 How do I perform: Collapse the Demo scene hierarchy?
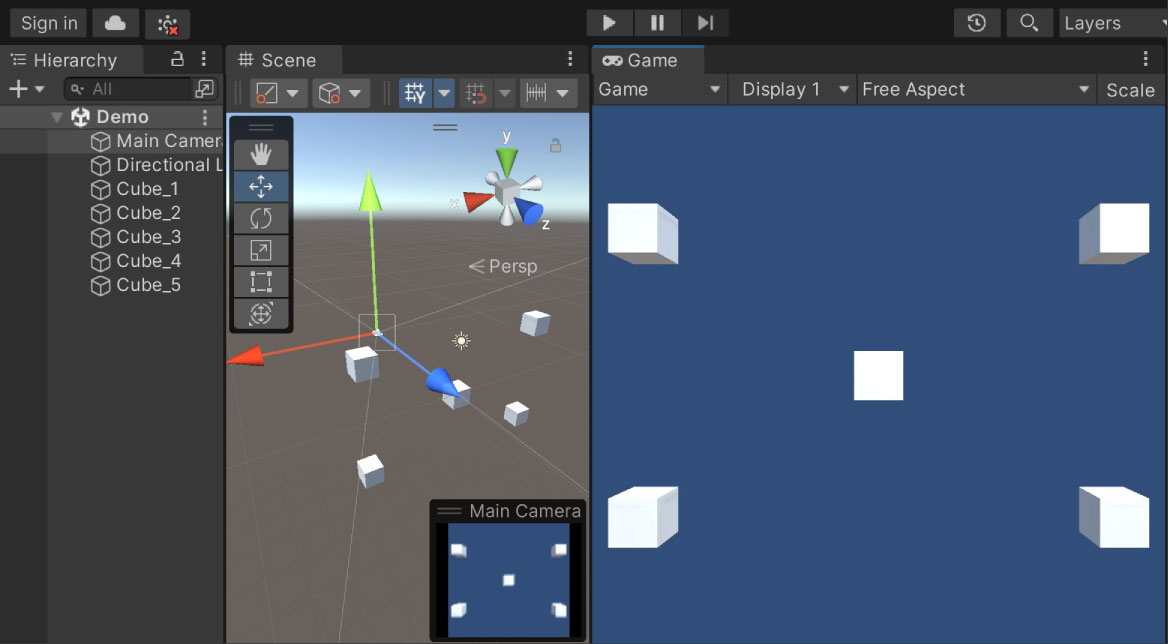(x=57, y=116)
